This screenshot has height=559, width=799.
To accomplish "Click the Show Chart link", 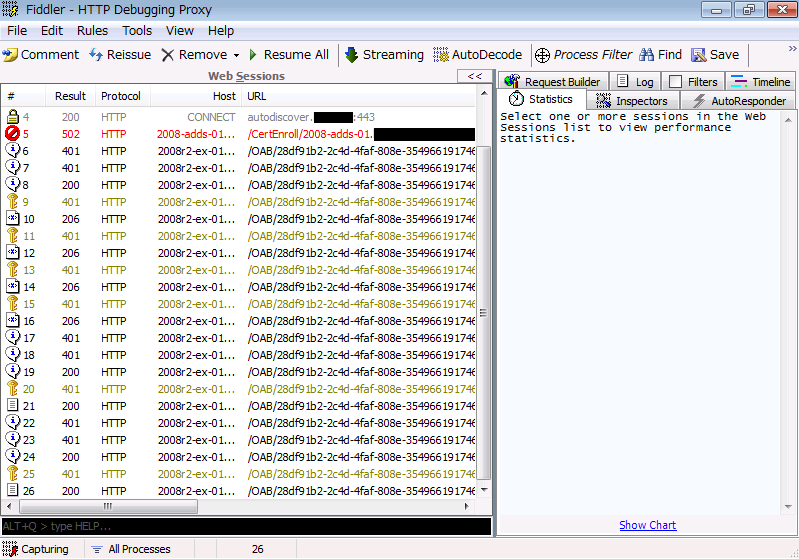I will pyautogui.click(x=648, y=525).
